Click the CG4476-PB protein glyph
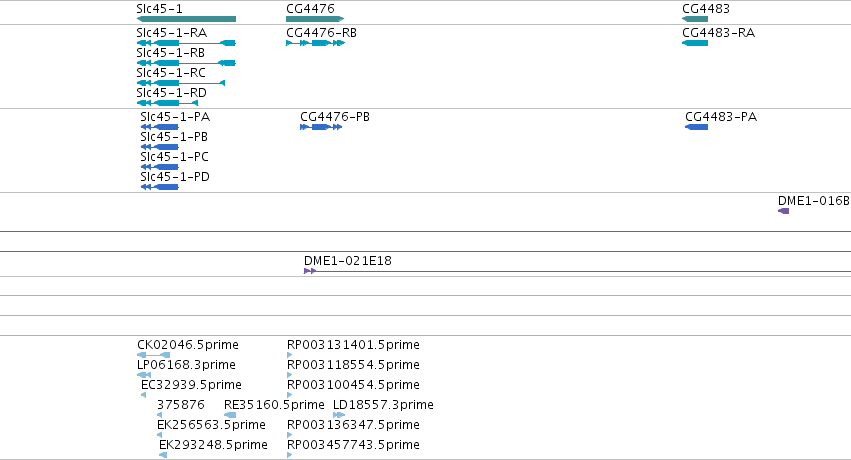Viewport: 851px width, 460px height. pyautogui.click(x=321, y=127)
